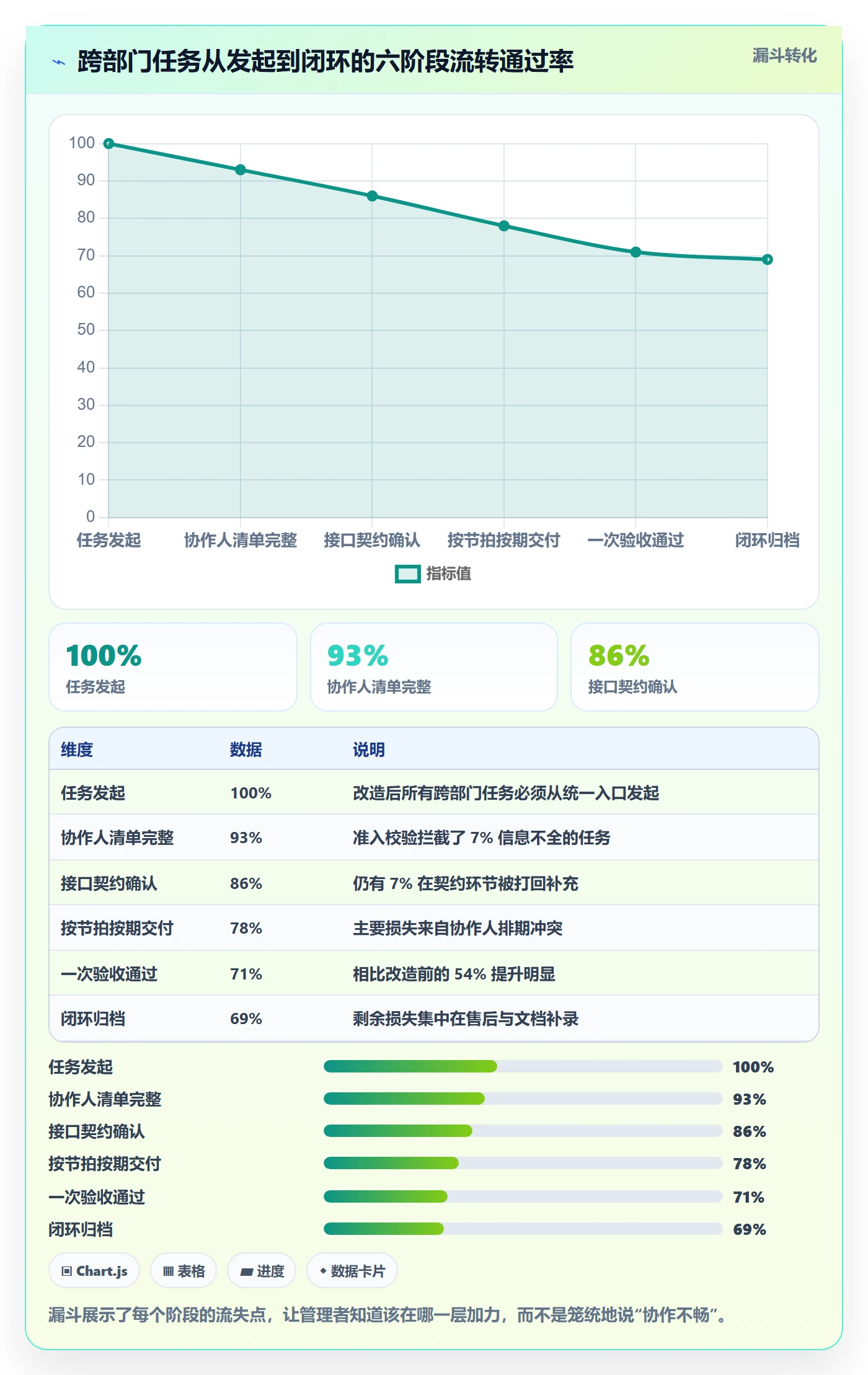Select the 93% 协作人清单完整 data card
This screenshot has height=1375, width=868.
tap(434, 667)
